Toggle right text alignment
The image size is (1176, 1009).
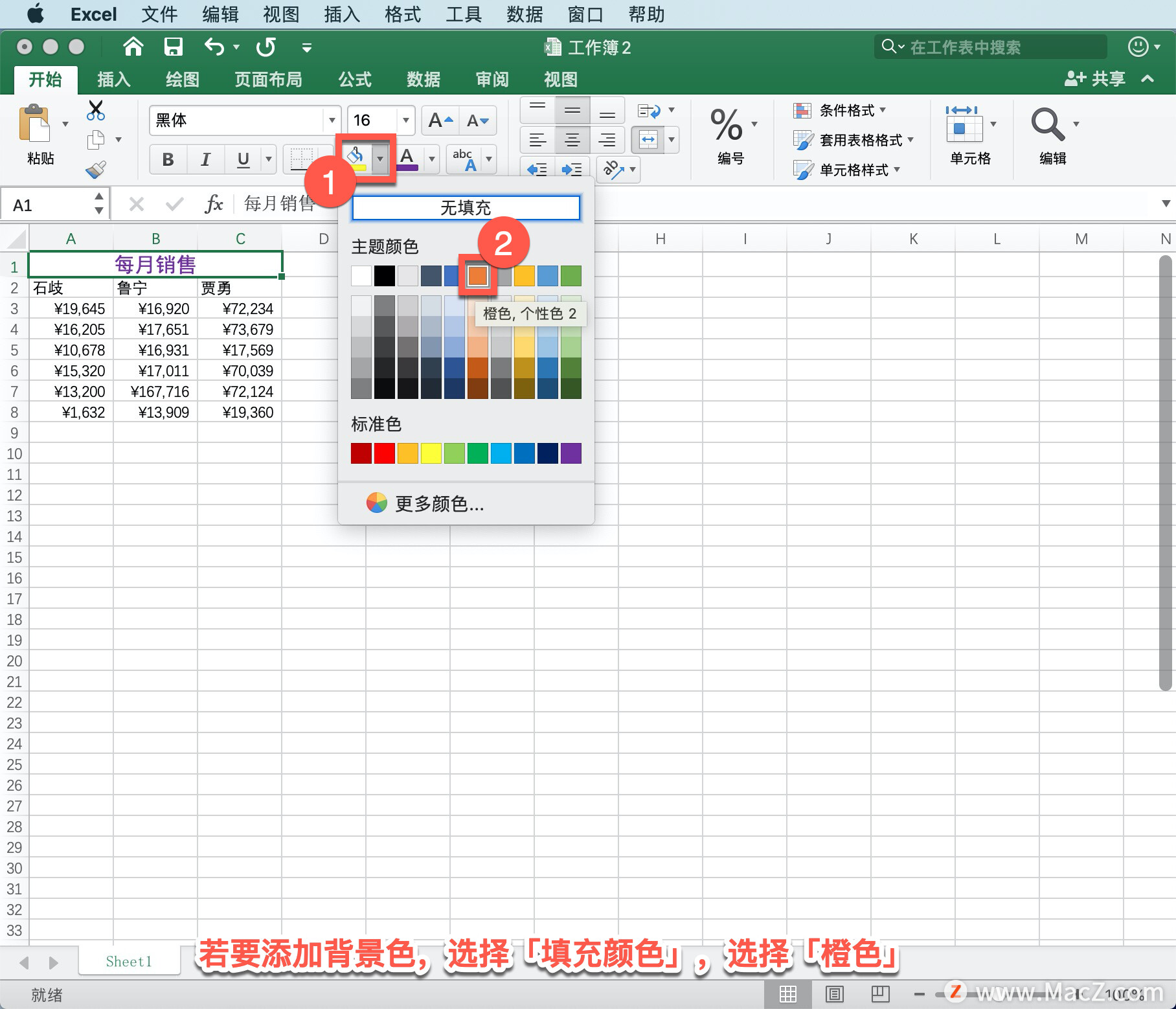pyautogui.click(x=607, y=139)
